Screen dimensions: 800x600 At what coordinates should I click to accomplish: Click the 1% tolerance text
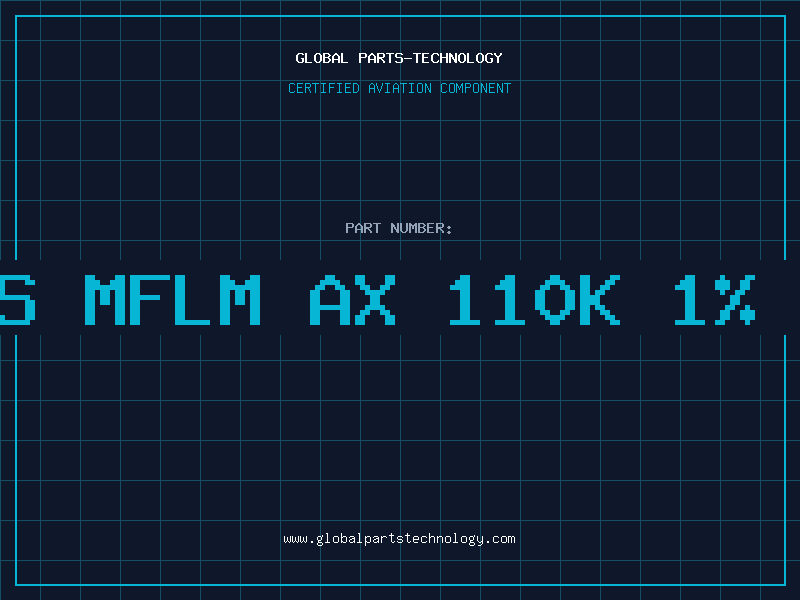click(715, 300)
